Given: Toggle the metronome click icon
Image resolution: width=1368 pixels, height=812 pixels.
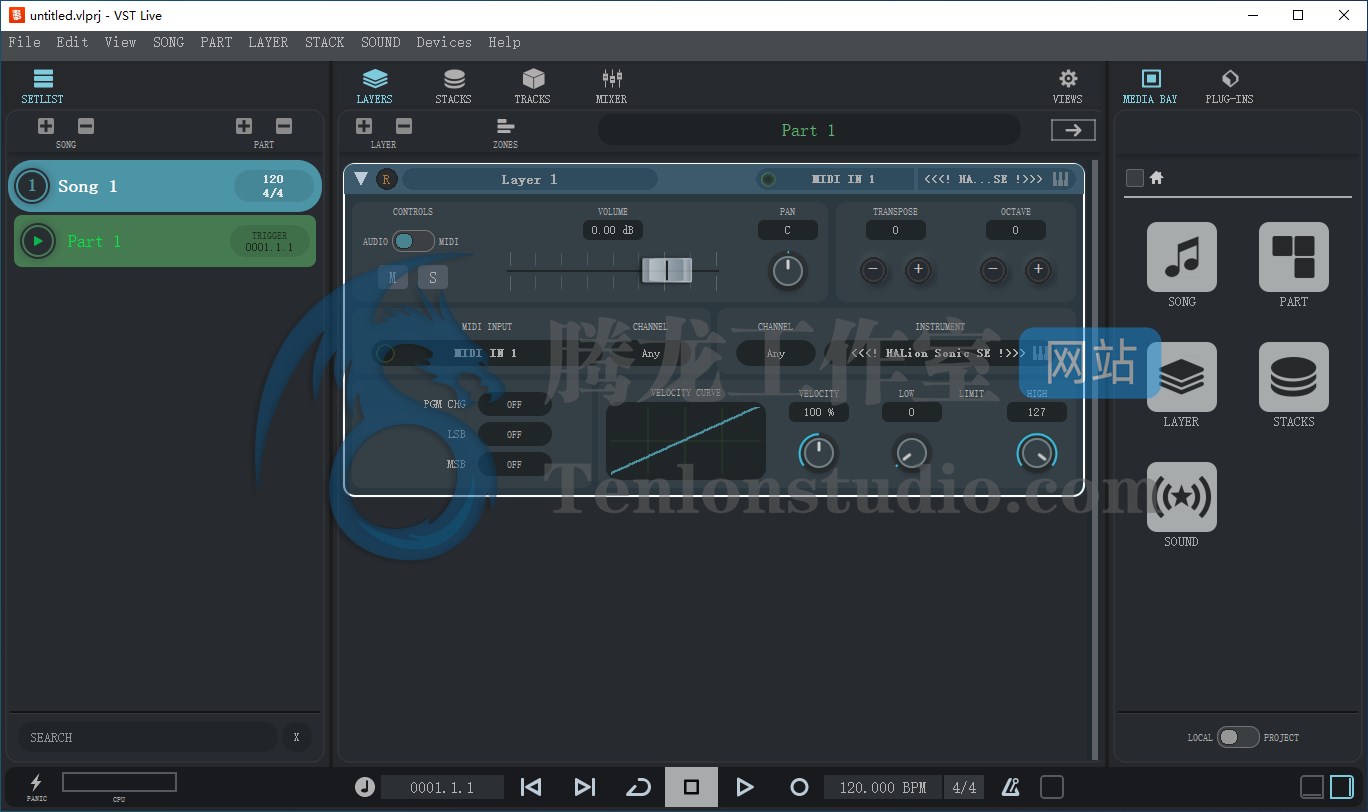Looking at the screenshot, I should pos(1011,787).
